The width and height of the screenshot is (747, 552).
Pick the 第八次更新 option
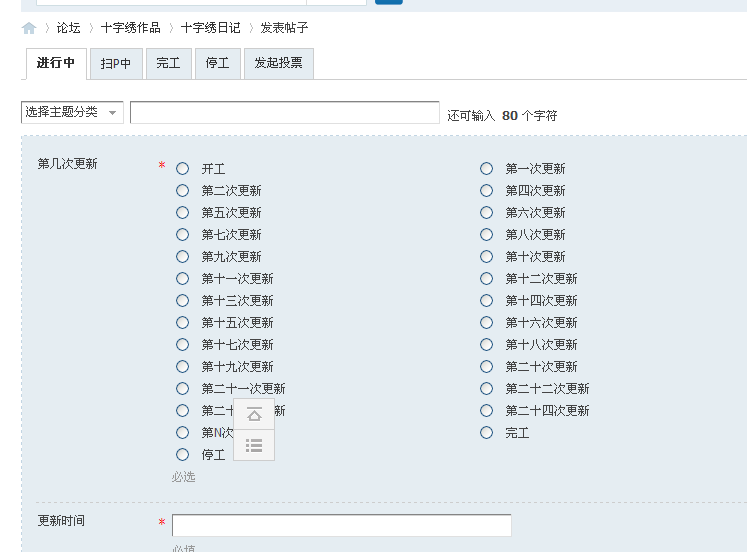coord(486,234)
